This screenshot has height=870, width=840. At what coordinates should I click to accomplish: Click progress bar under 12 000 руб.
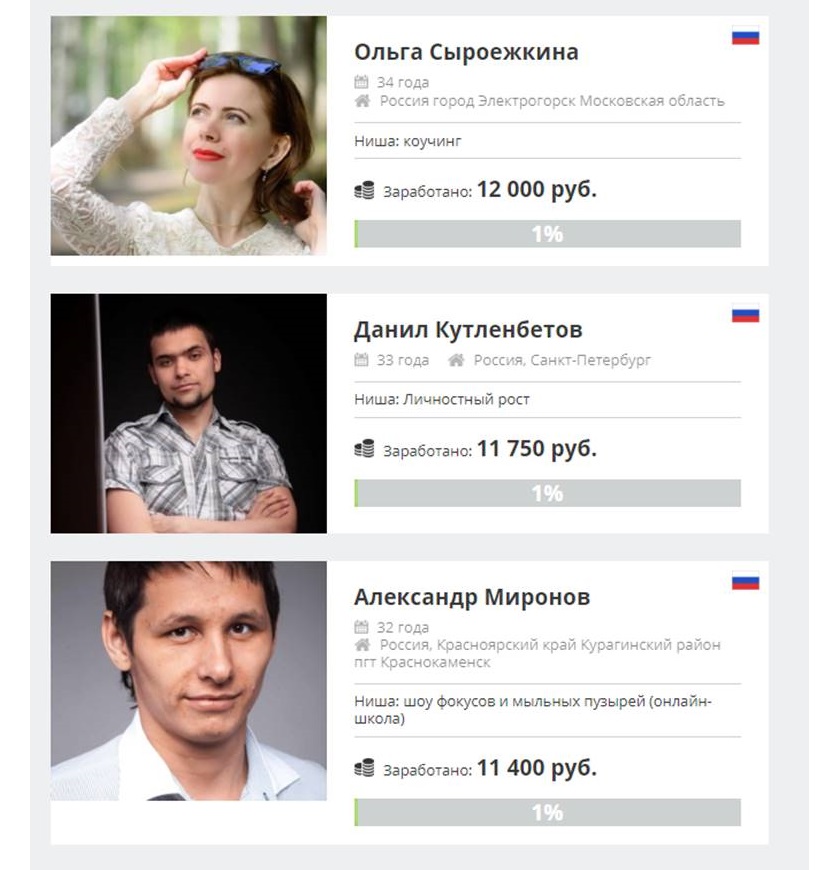547,234
